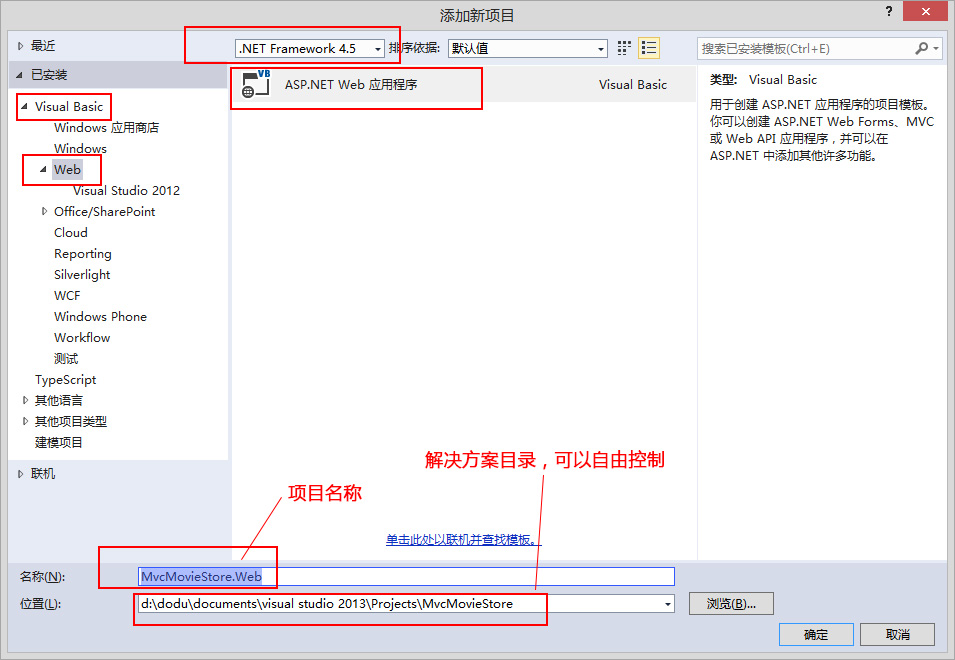The height and width of the screenshot is (660, 955).
Task: Expand the 其他项目类型 node
Action: (25, 421)
